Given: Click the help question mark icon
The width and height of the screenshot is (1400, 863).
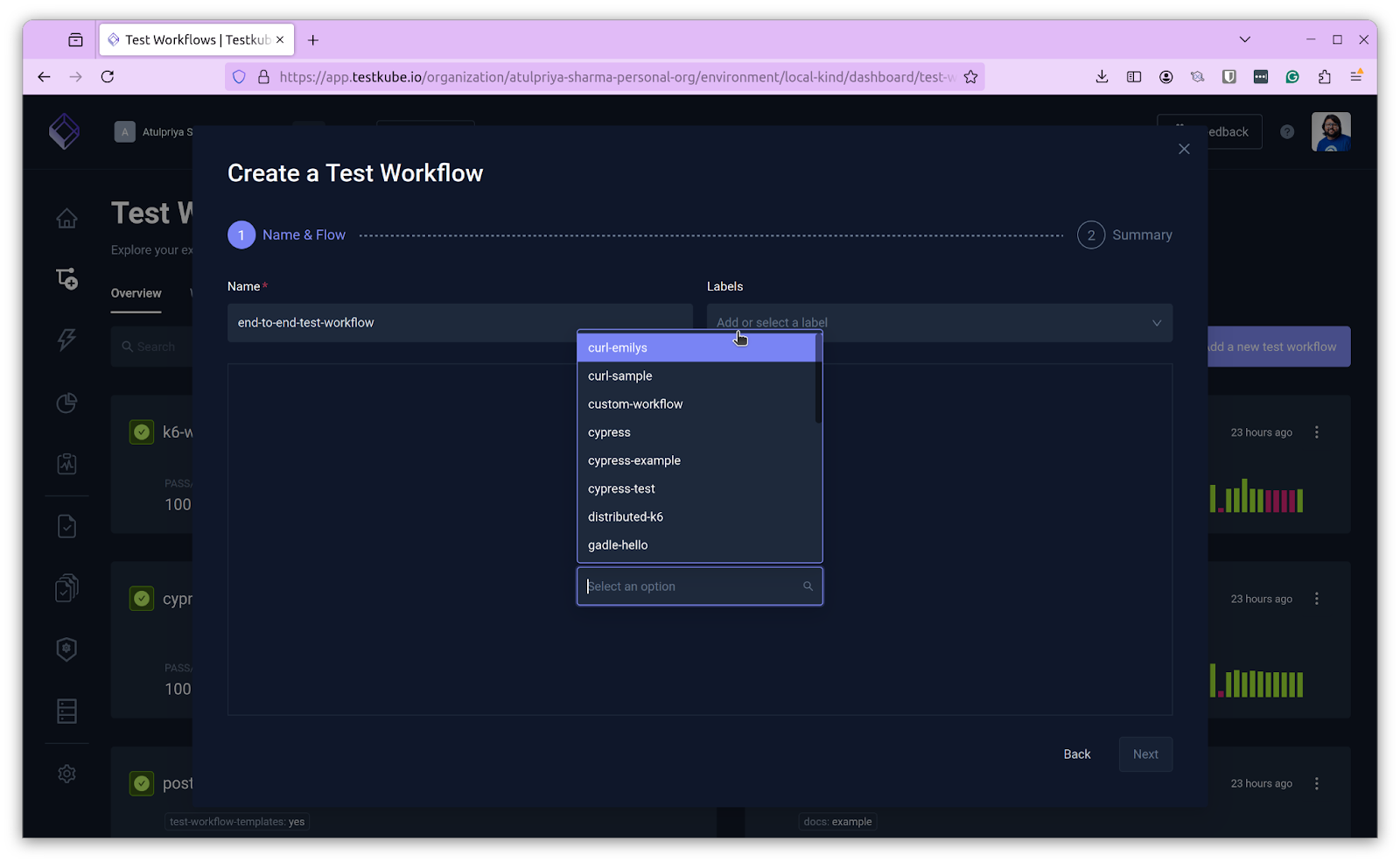Looking at the screenshot, I should 1287,132.
